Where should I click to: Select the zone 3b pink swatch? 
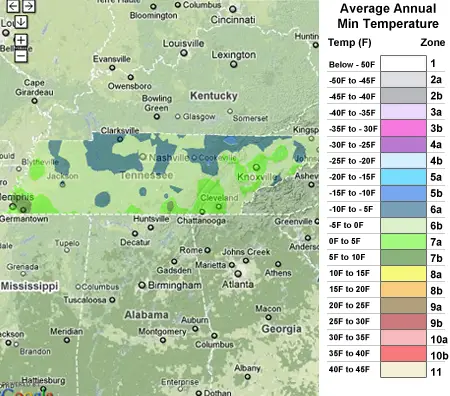[403, 128]
